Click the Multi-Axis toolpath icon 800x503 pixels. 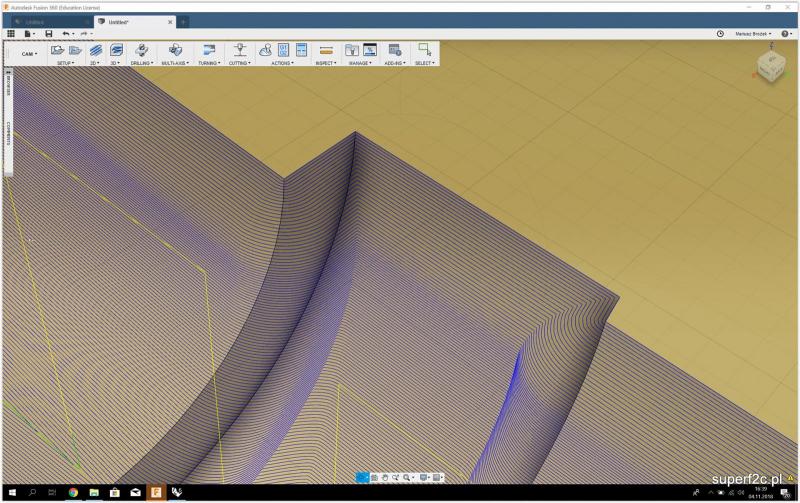175,49
